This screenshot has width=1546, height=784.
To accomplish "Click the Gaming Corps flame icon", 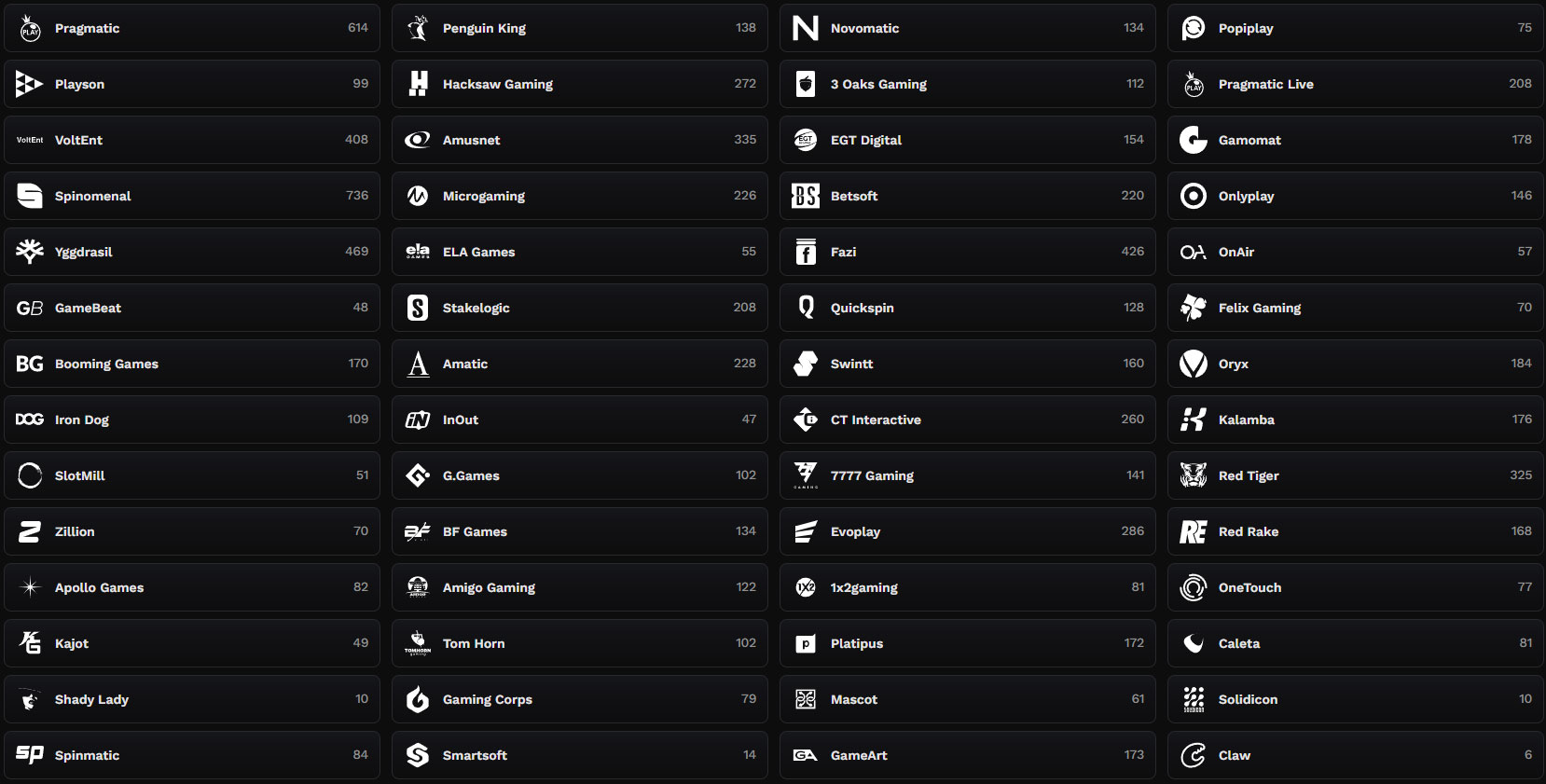I will click(418, 699).
